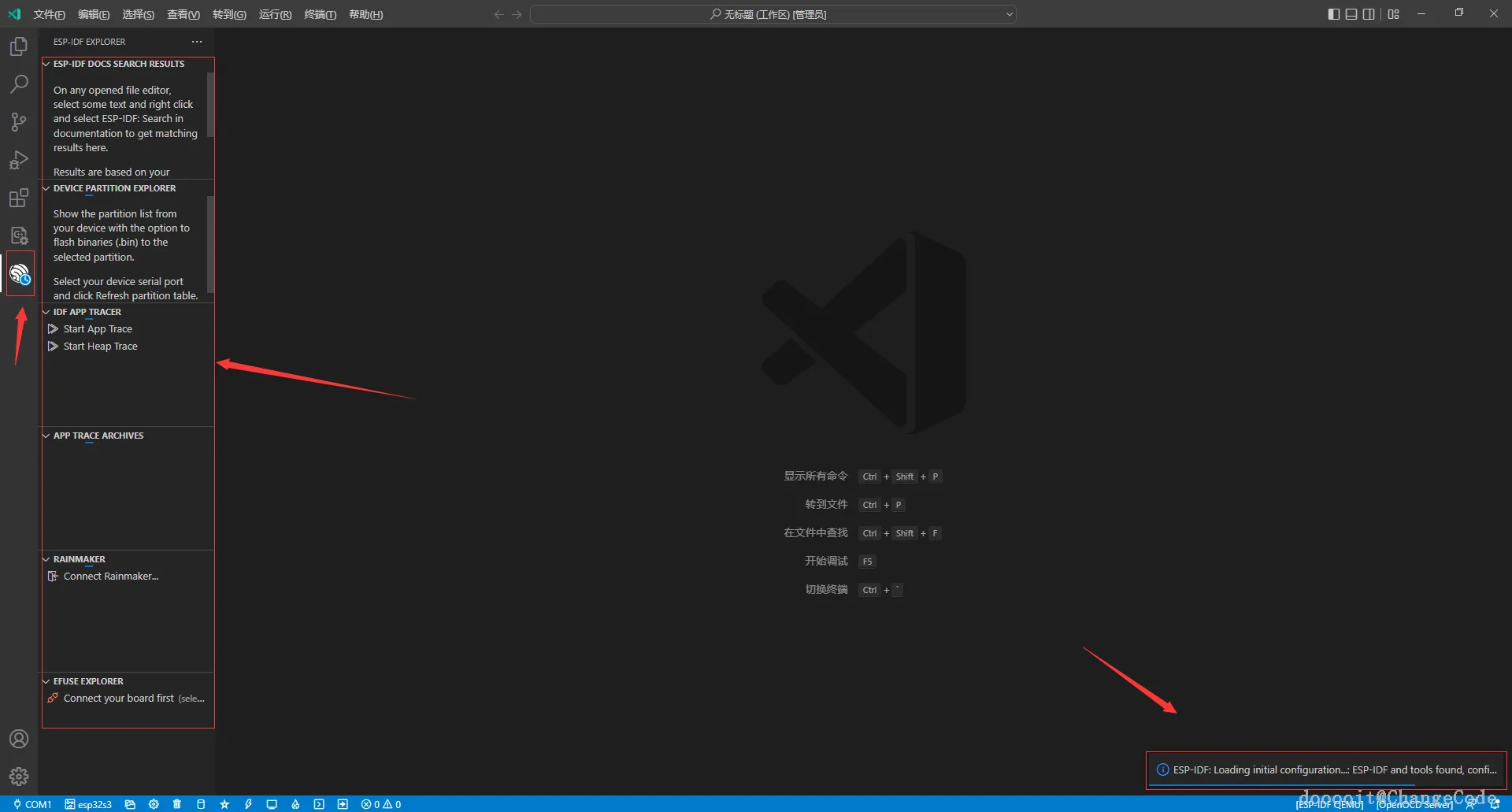
Task: Select the esp32s3 device target in status bar
Action: (88, 804)
